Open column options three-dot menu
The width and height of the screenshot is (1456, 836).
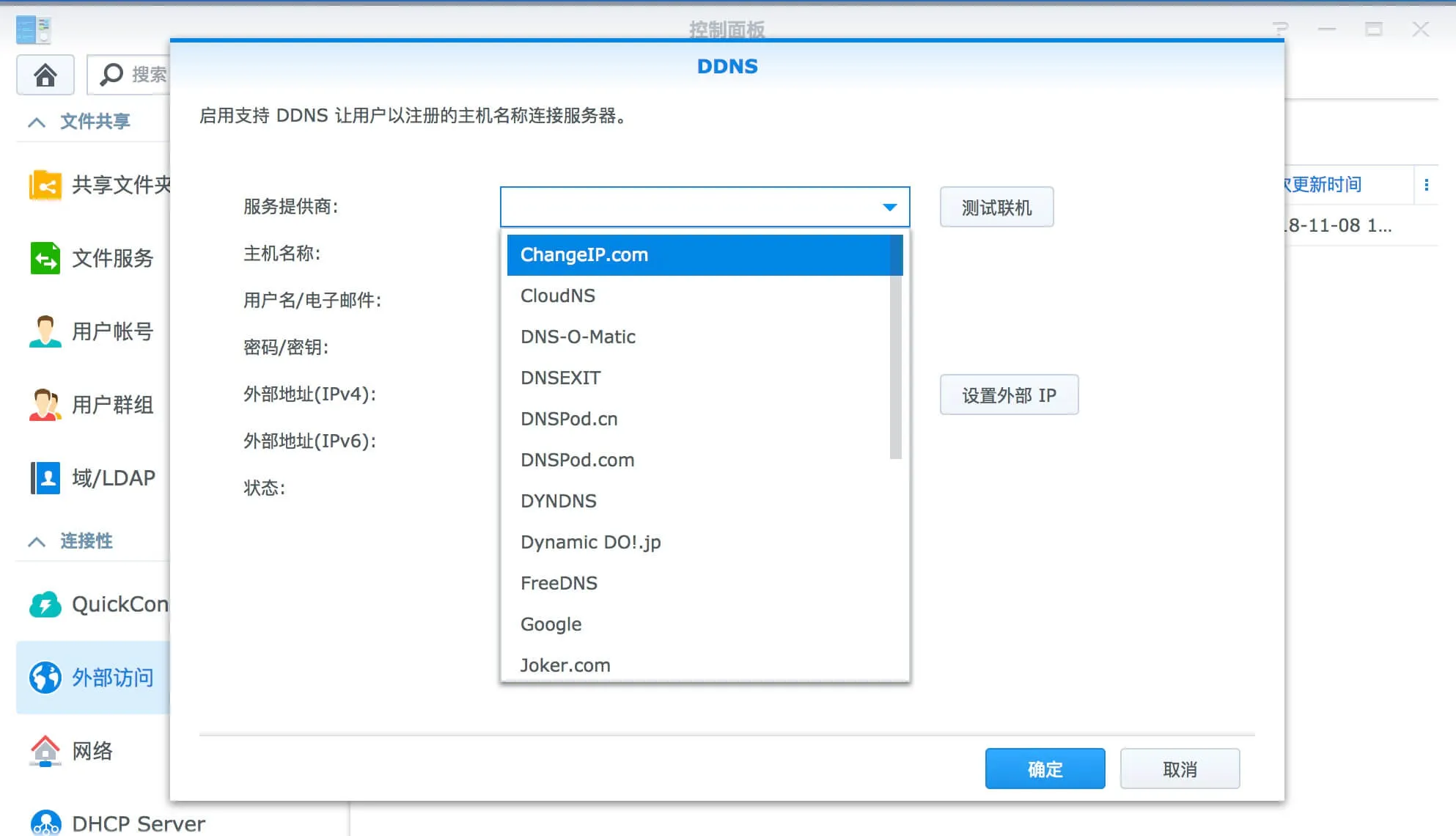click(1426, 185)
